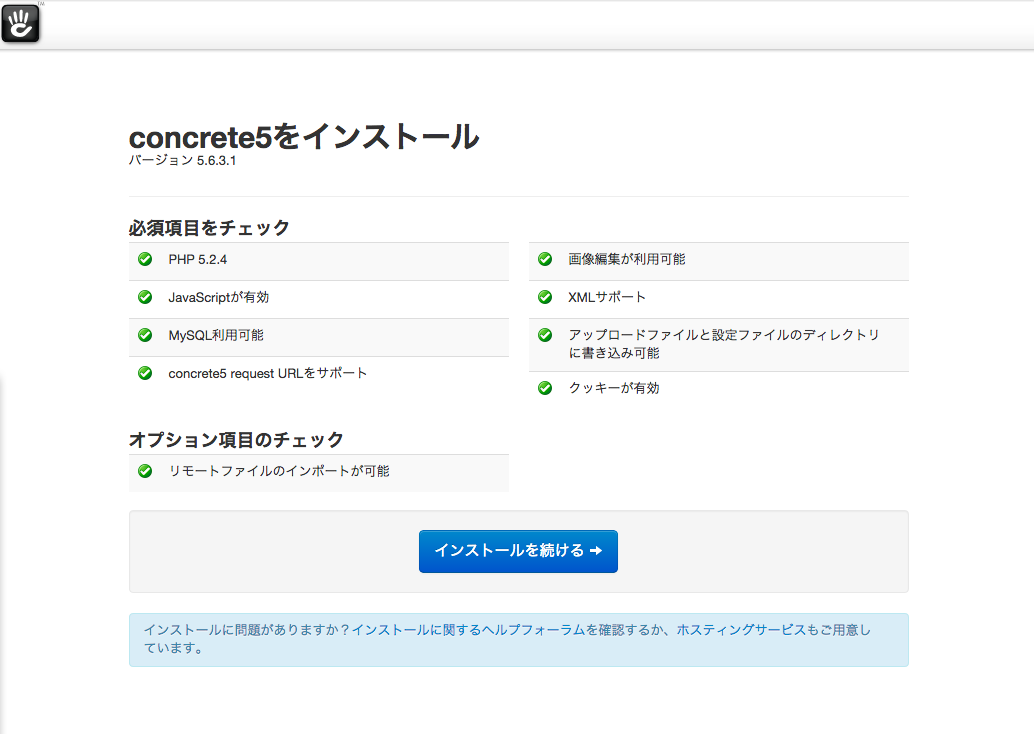The height and width of the screenshot is (734, 1034).
Task: Click green checkmark beside クッキーが有効
Action: (x=545, y=388)
